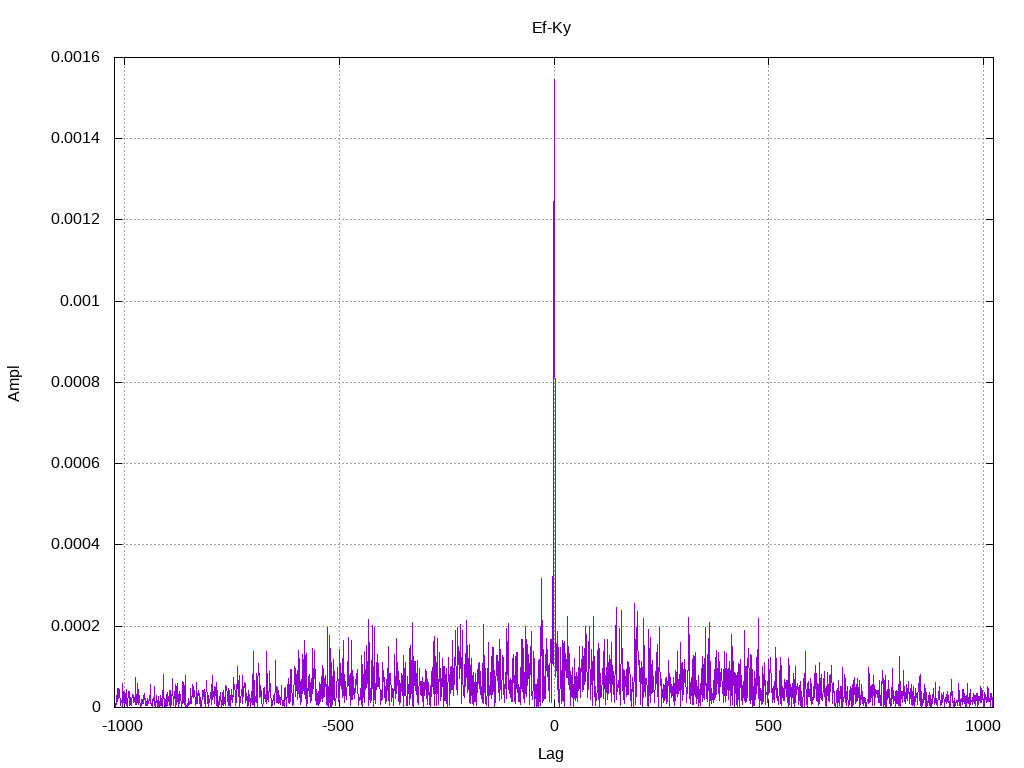Click the -500 x-axis tick label

pyautogui.click(x=338, y=726)
